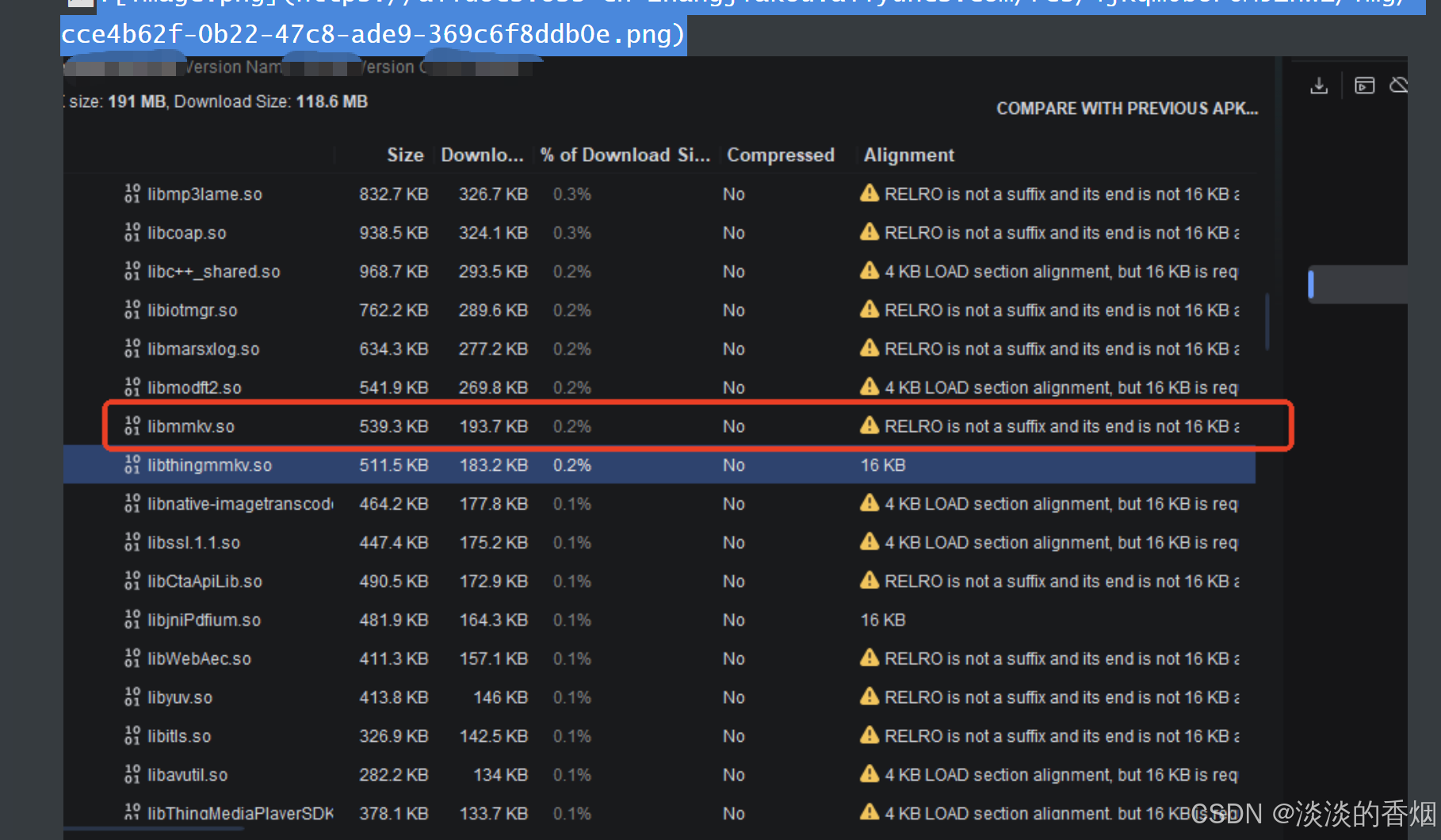Select the libyuv.so file icon
The width and height of the screenshot is (1441, 840).
click(x=132, y=697)
